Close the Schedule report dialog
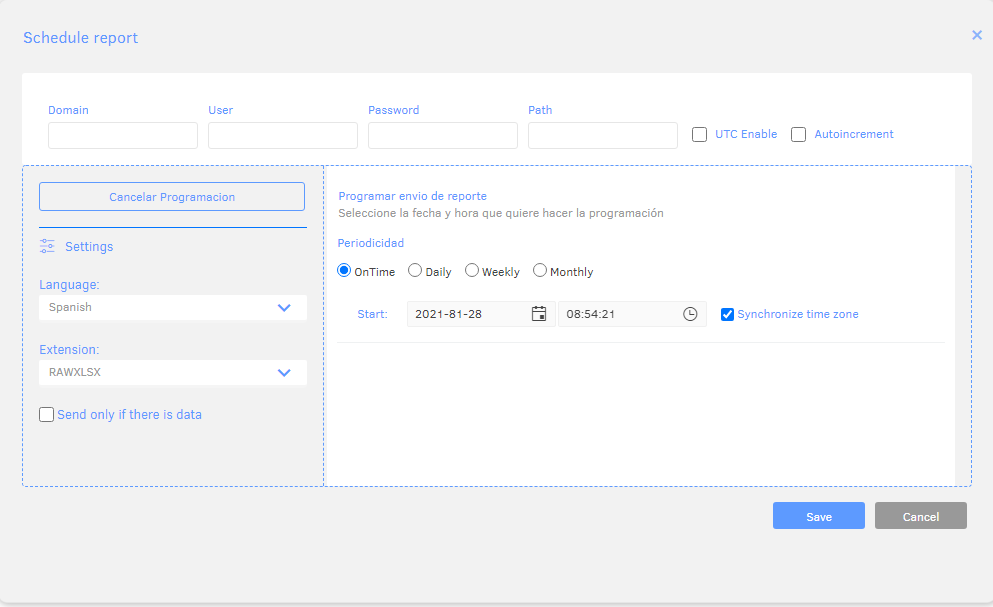Viewport: 993px width, 607px height. 977,35
